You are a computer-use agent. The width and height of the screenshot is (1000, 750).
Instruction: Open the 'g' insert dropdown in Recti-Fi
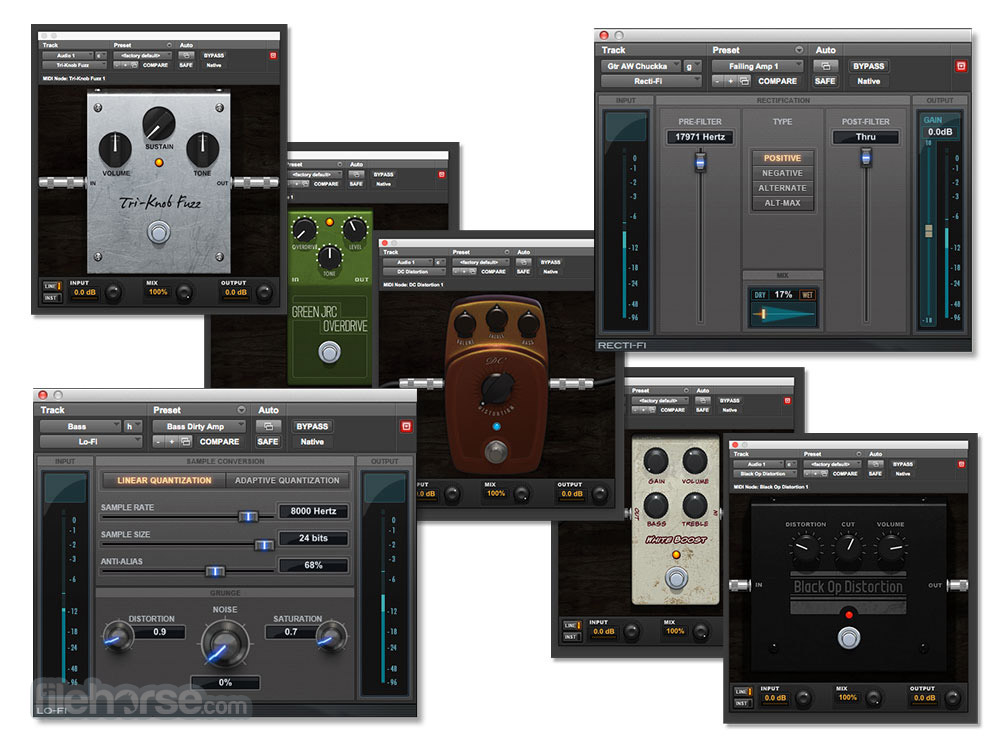pyautogui.click(x=692, y=66)
